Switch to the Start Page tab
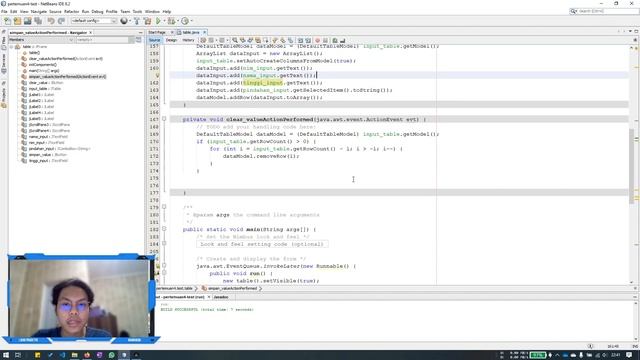Image resolution: width=640 pixels, height=360 pixels. pyautogui.click(x=157, y=32)
